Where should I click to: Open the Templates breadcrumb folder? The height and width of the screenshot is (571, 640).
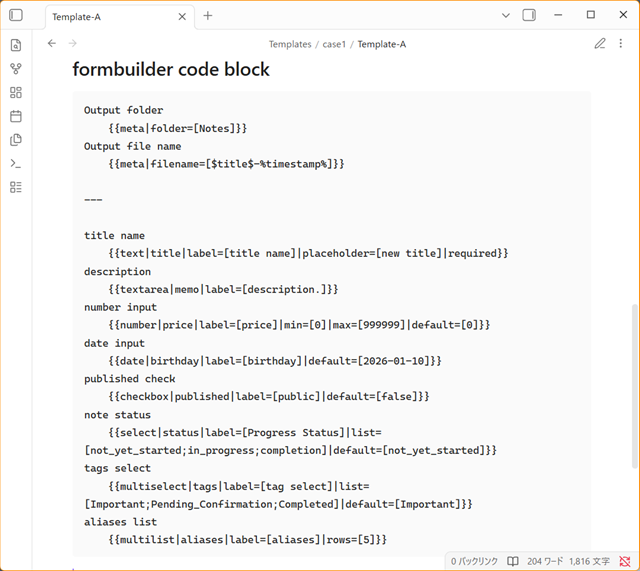pos(290,44)
